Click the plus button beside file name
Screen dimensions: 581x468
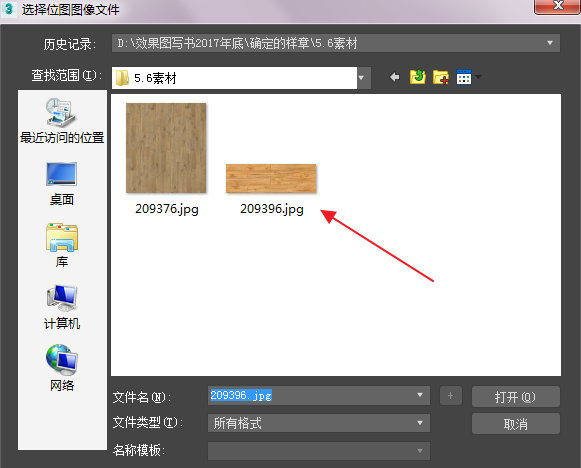451,396
